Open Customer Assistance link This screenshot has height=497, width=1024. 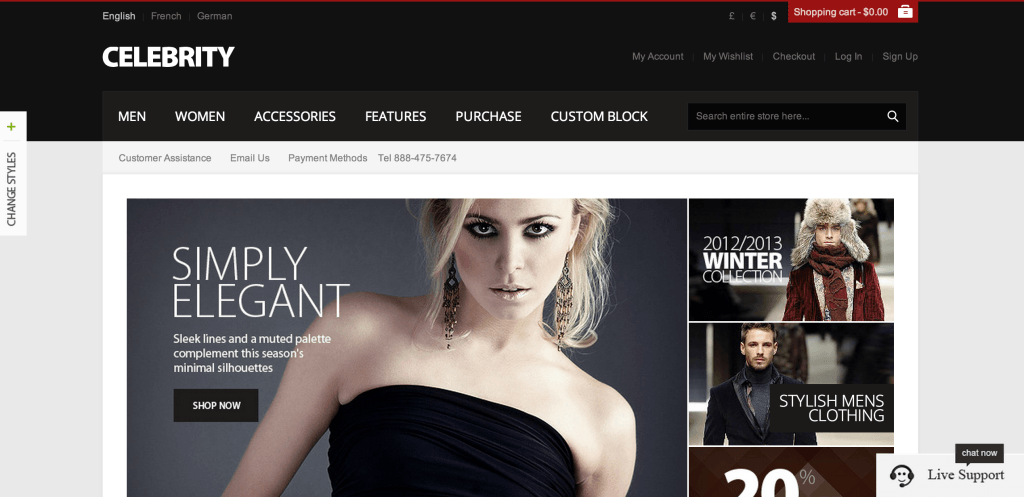[165, 158]
